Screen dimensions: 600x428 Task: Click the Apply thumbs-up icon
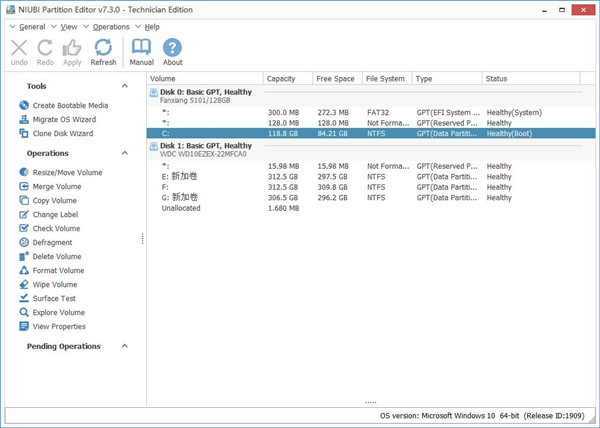[72, 47]
